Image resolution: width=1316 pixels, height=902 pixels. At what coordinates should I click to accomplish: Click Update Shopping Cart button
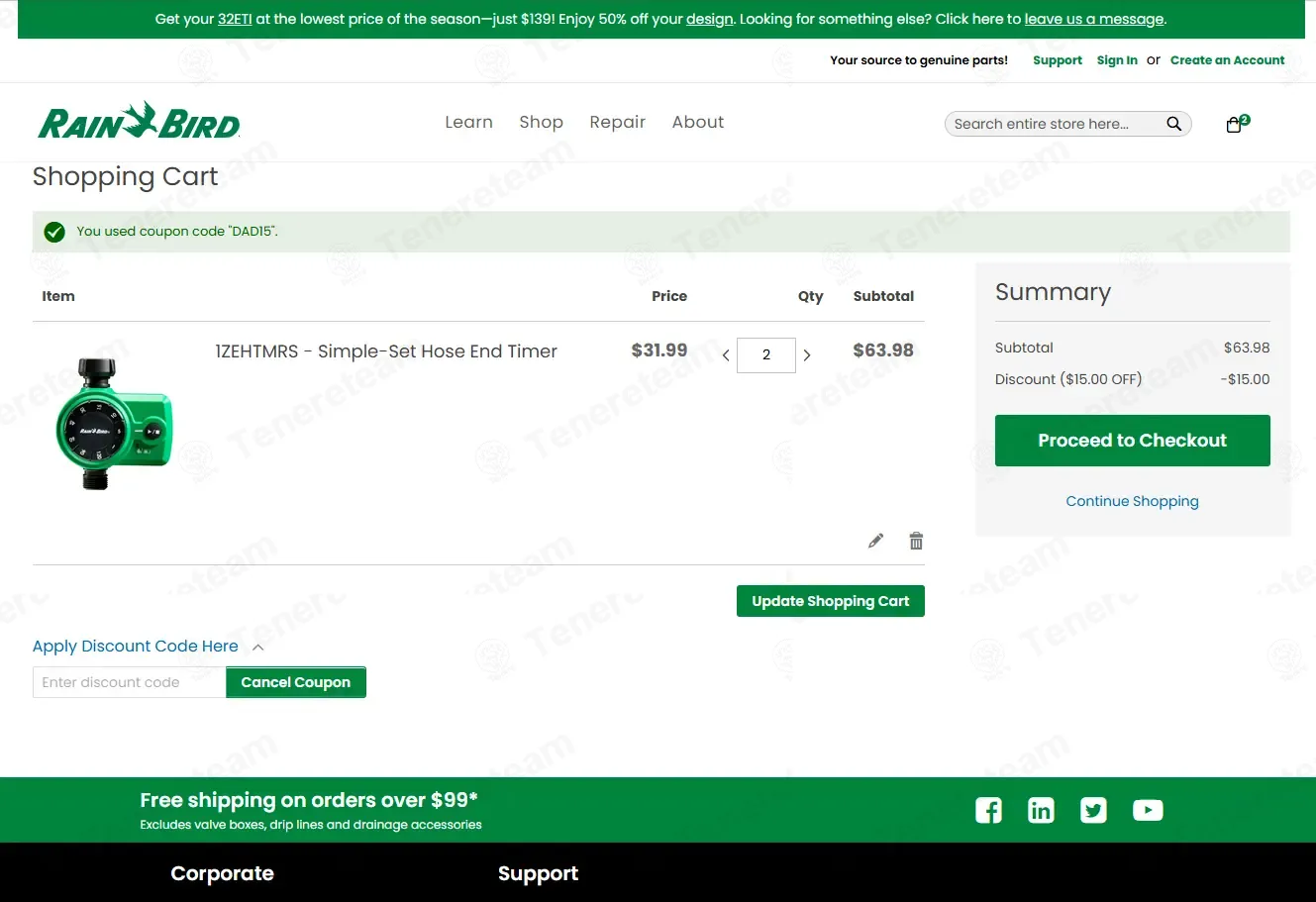tap(831, 601)
